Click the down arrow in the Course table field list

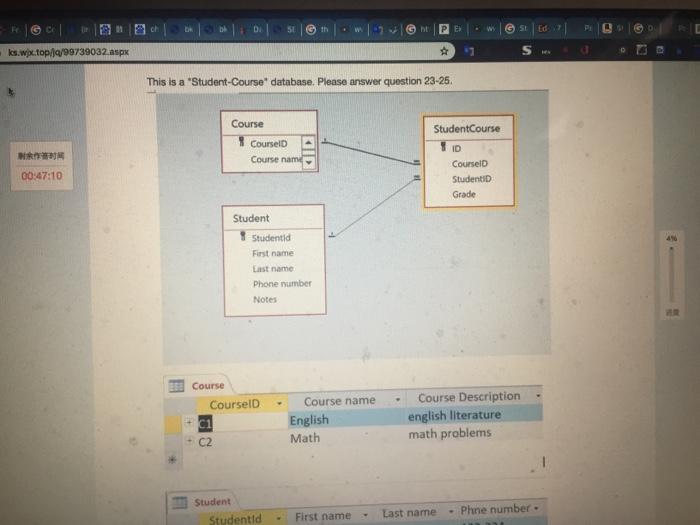point(308,162)
